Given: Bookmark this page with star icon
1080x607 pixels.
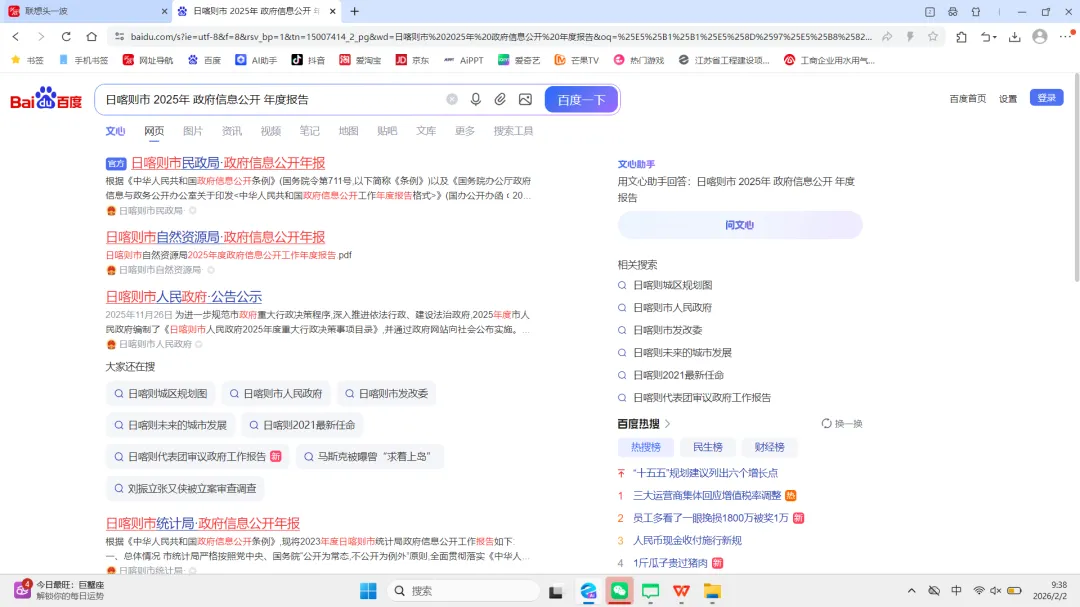Looking at the screenshot, I should coord(933,37).
